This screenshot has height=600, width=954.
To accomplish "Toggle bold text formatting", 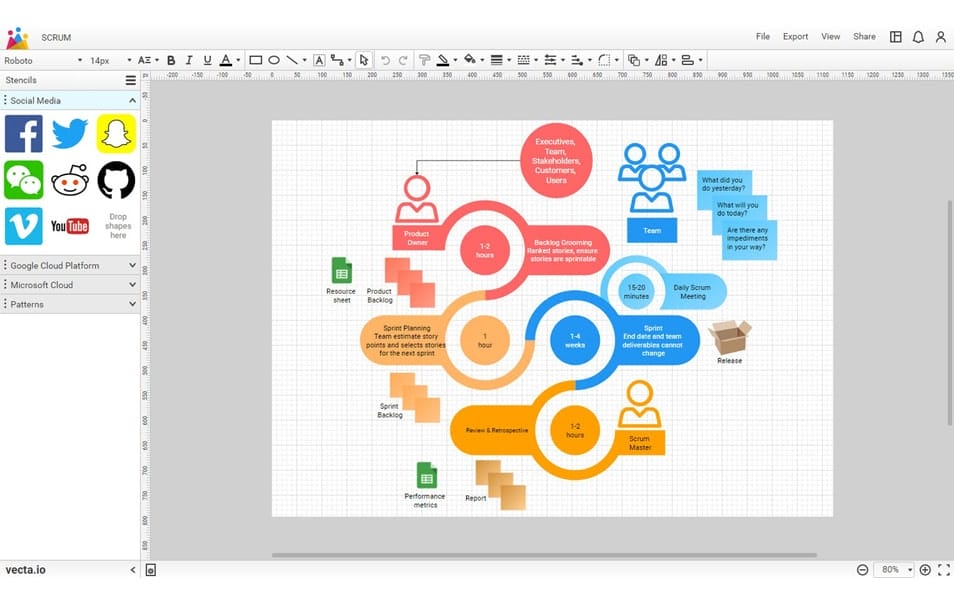I will click(171, 60).
